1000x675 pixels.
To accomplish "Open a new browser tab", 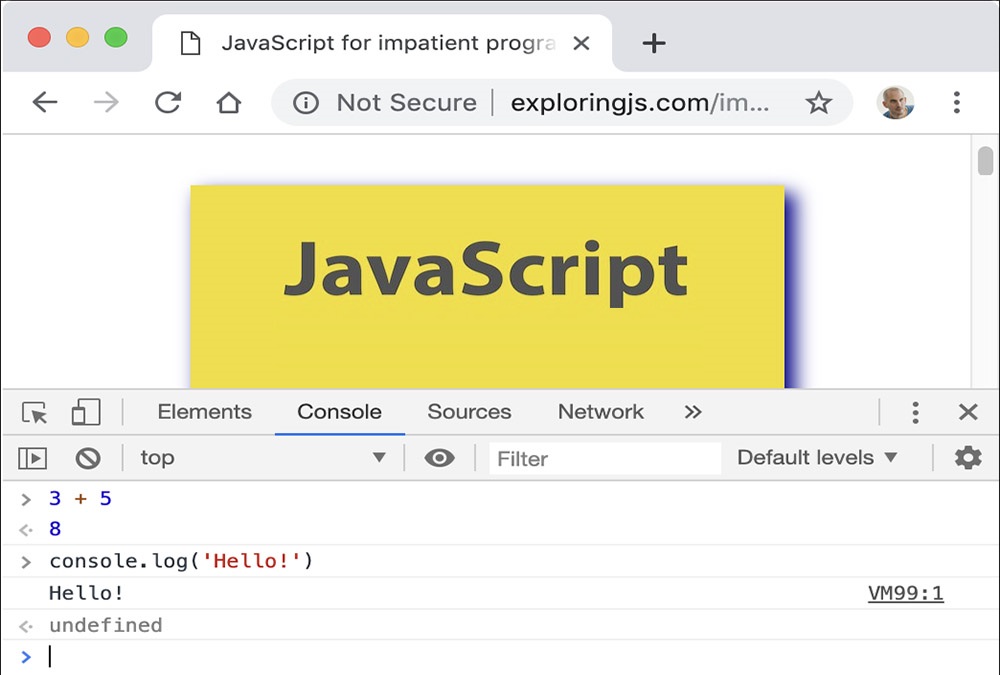I will tap(654, 43).
